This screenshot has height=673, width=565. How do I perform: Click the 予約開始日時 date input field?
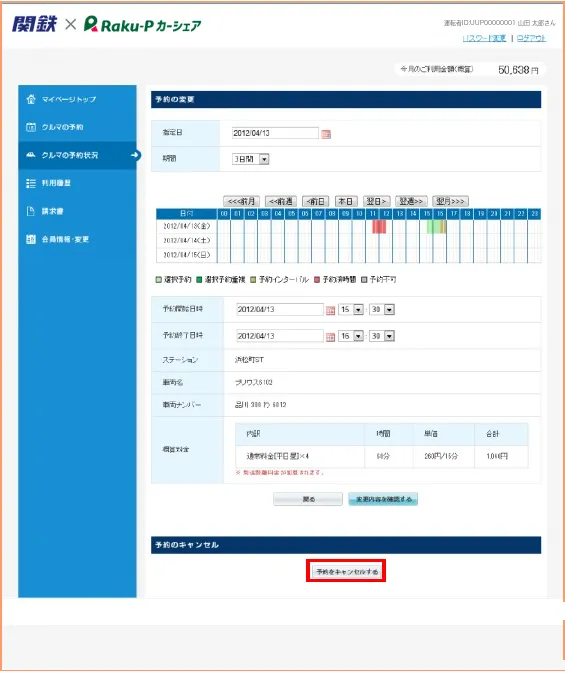click(x=280, y=309)
